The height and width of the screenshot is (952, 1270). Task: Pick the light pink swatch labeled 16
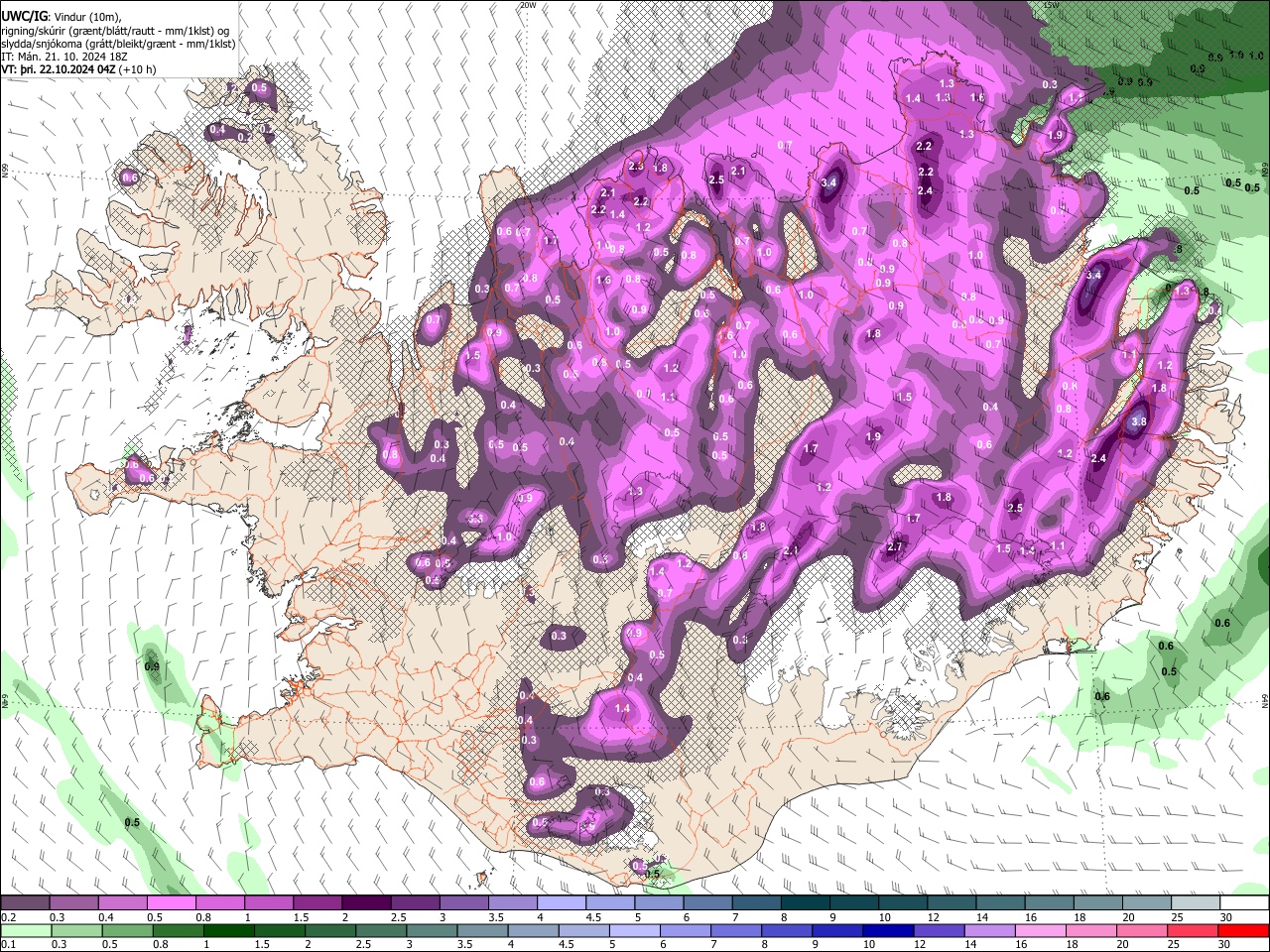coord(1039,930)
